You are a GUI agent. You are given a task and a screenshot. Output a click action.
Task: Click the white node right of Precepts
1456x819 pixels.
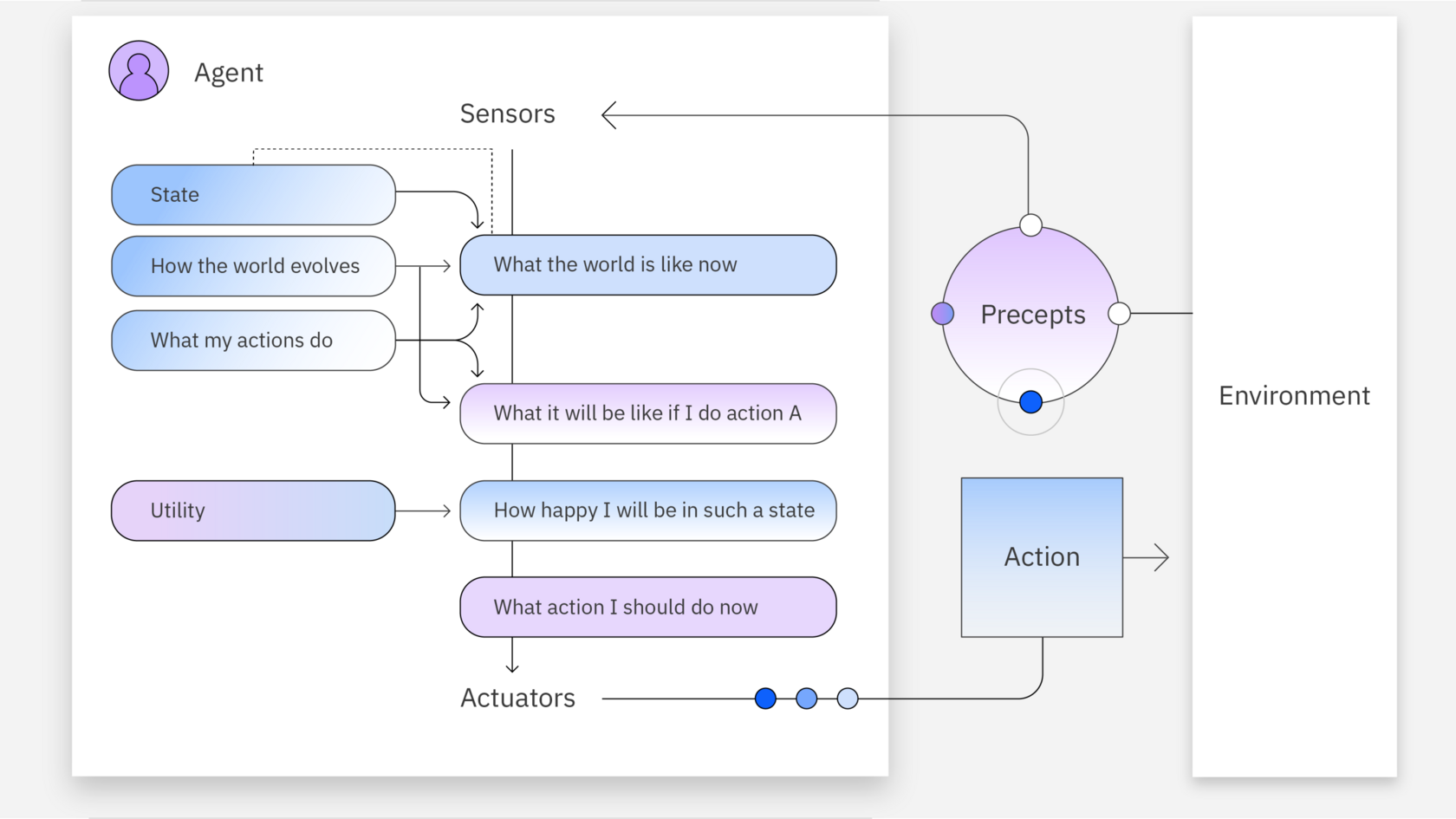[1119, 314]
